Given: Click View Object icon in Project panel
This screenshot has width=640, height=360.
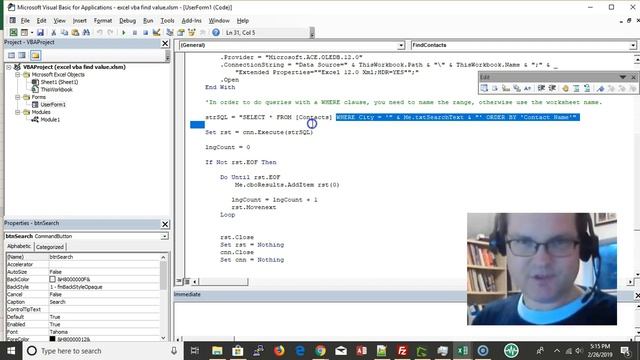Looking at the screenshot, I should (x=22, y=55).
